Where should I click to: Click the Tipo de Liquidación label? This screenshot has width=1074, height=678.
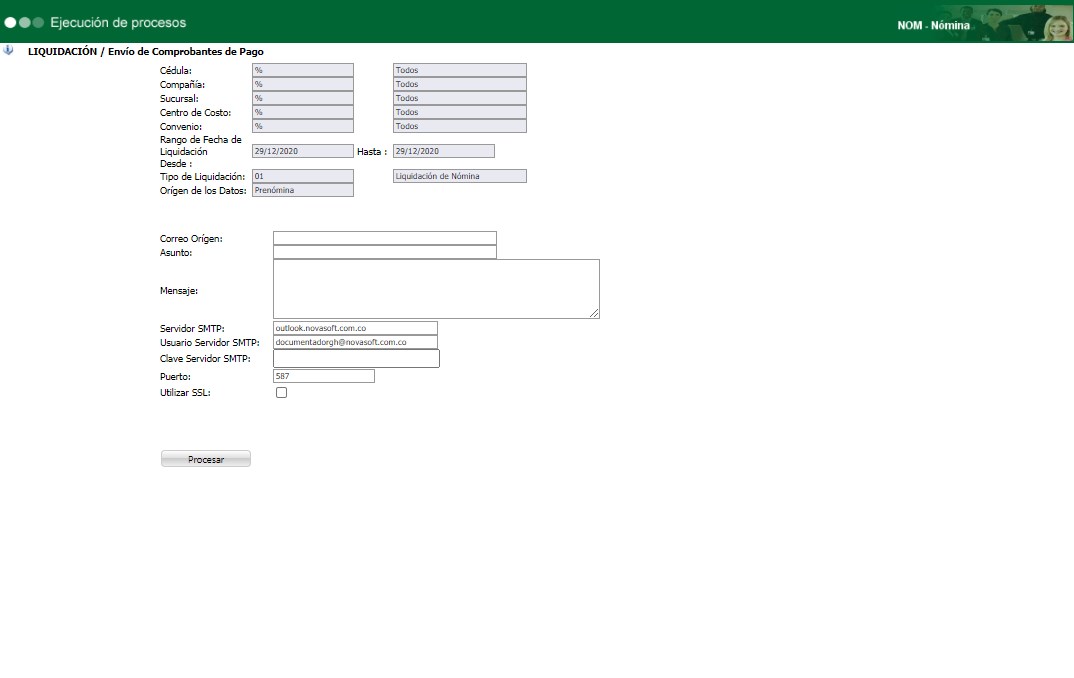[x=202, y=177]
